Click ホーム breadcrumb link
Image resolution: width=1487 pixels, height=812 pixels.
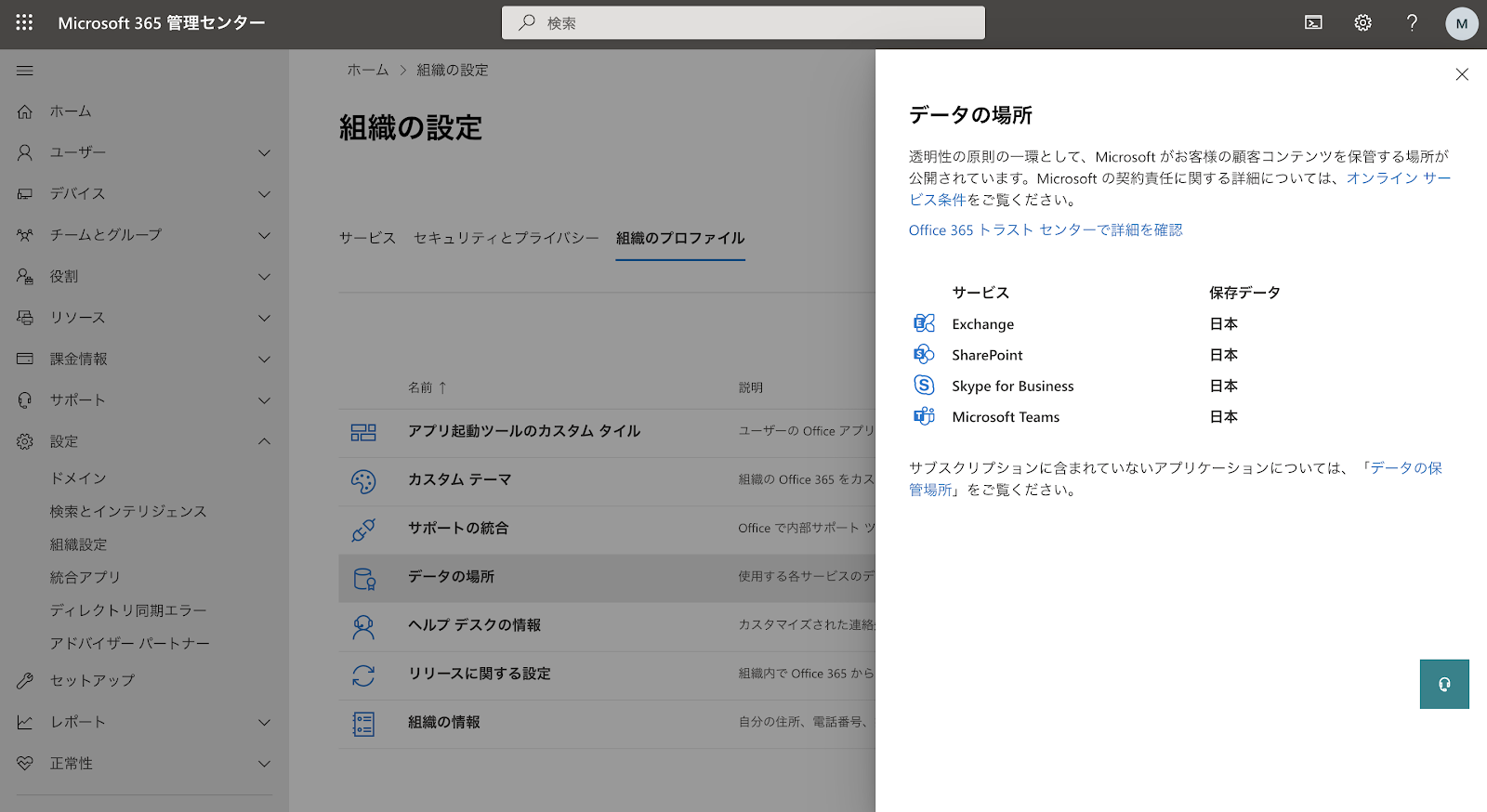[368, 70]
